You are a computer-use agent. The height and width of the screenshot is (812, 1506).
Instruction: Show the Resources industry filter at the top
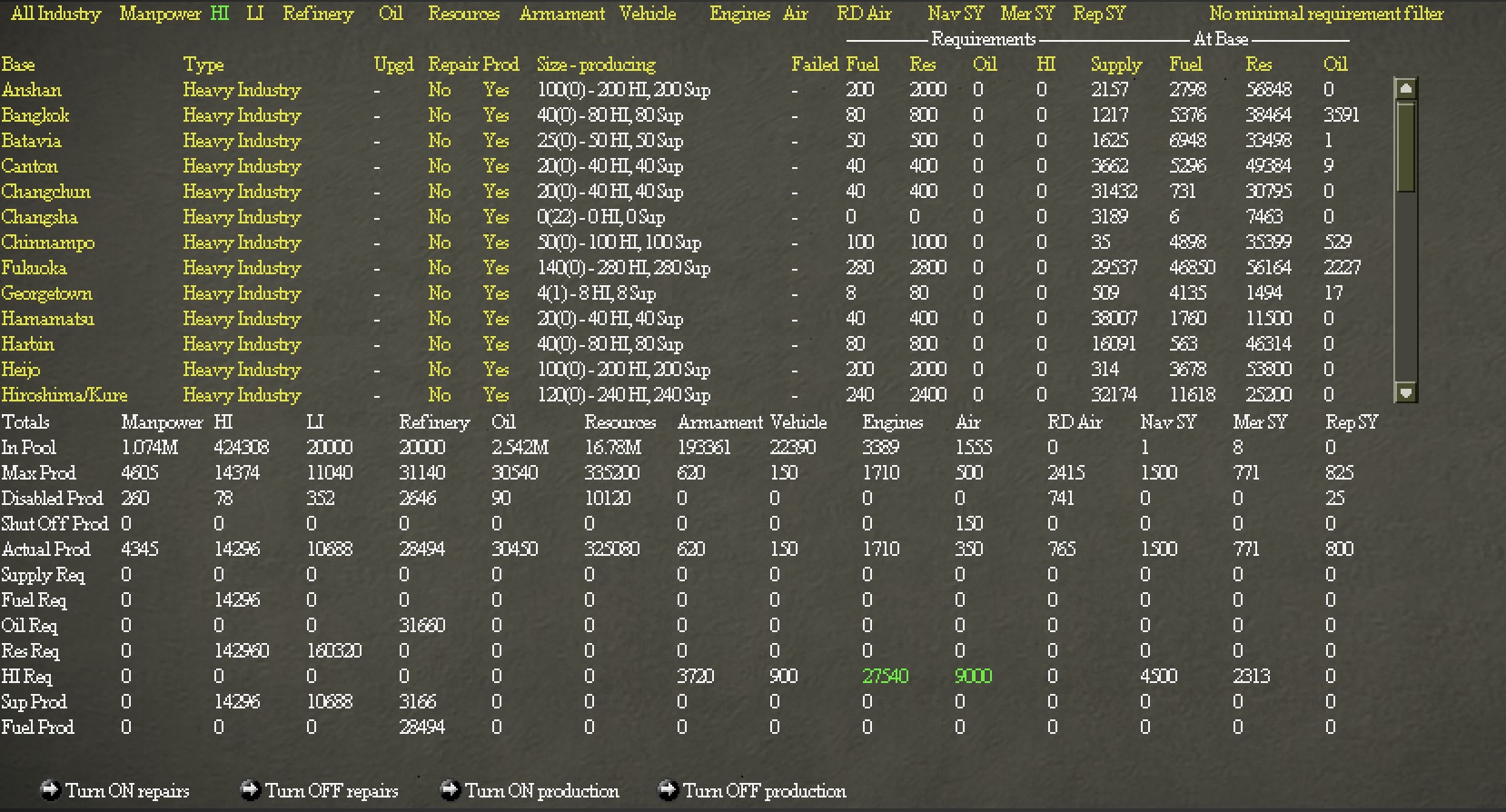464,14
